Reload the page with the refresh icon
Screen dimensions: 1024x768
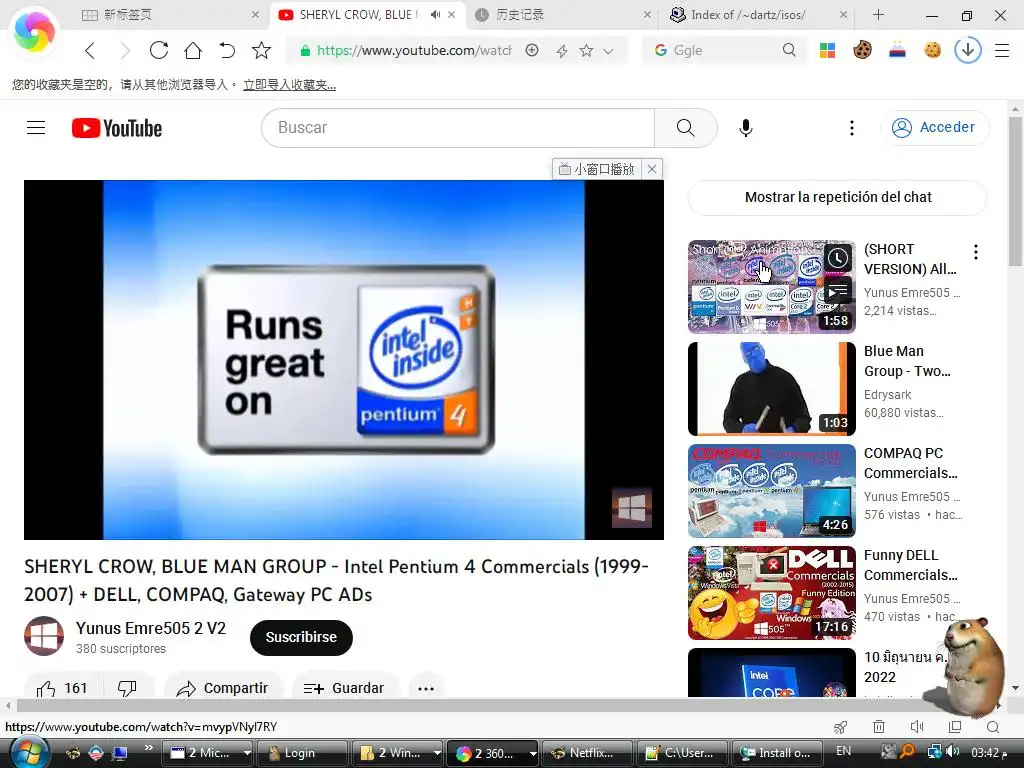[159, 50]
